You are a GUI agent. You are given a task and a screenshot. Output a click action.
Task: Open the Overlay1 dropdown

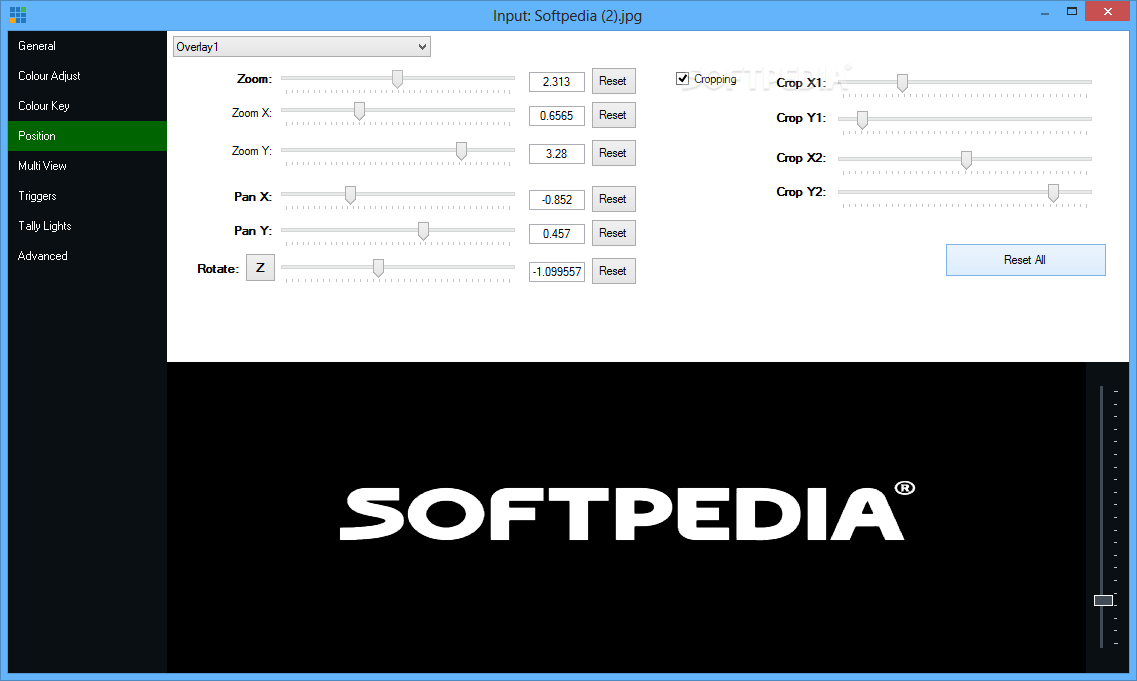(302, 46)
